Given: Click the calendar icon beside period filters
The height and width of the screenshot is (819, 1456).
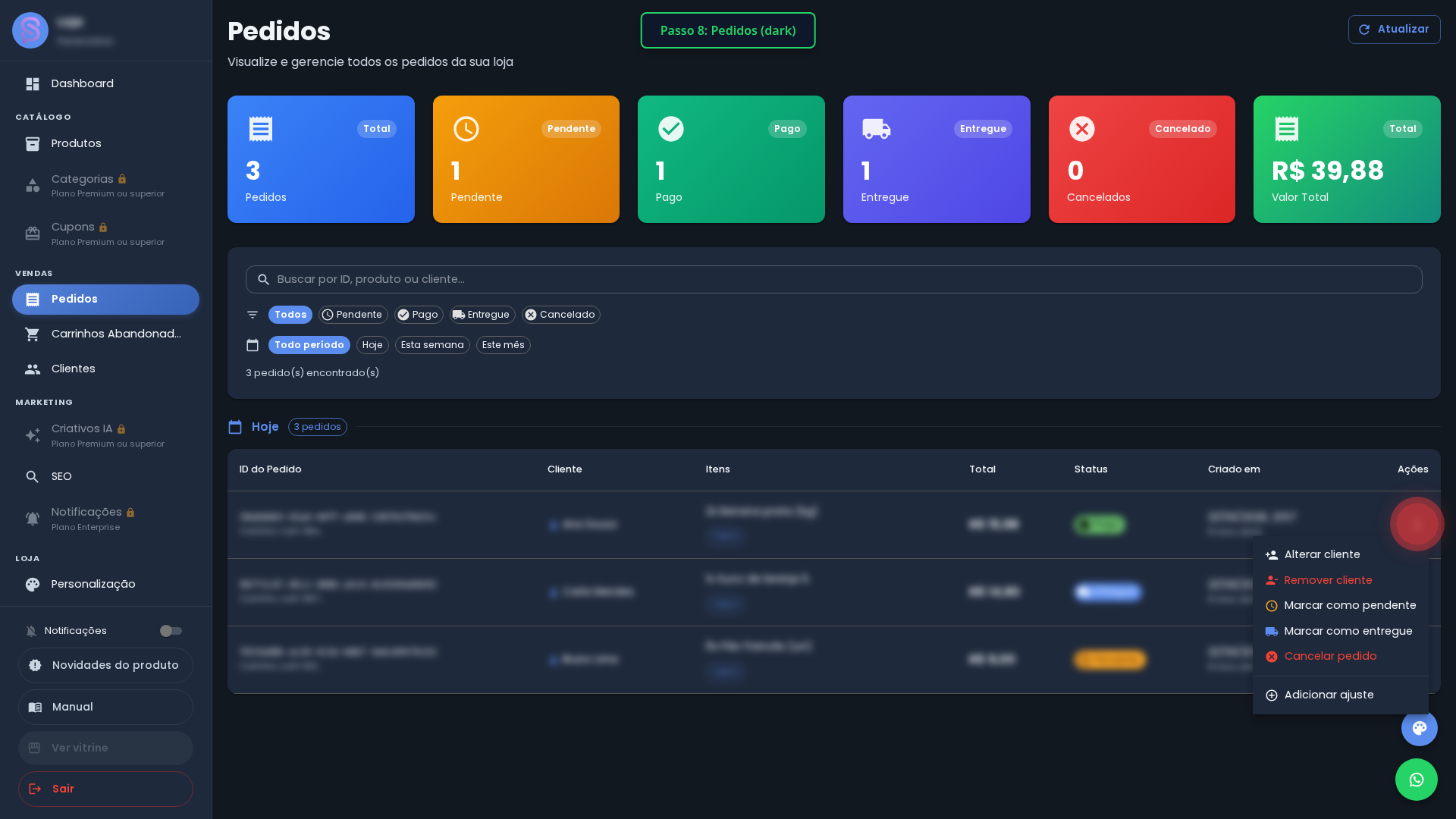Looking at the screenshot, I should pyautogui.click(x=253, y=345).
